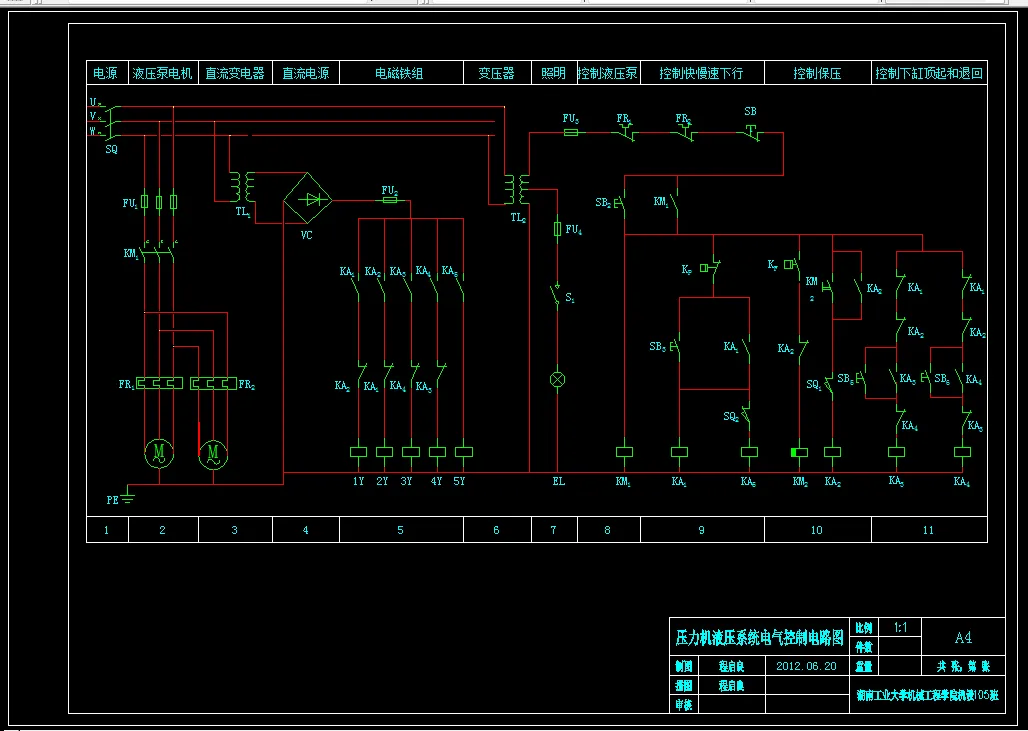Click the FU4 fuse symbol
This screenshot has width=1028, height=731.
click(557, 229)
